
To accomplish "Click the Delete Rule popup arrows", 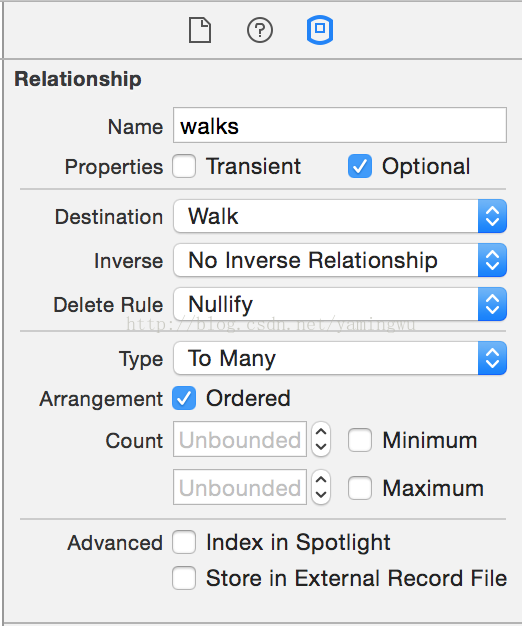I will pos(492,304).
